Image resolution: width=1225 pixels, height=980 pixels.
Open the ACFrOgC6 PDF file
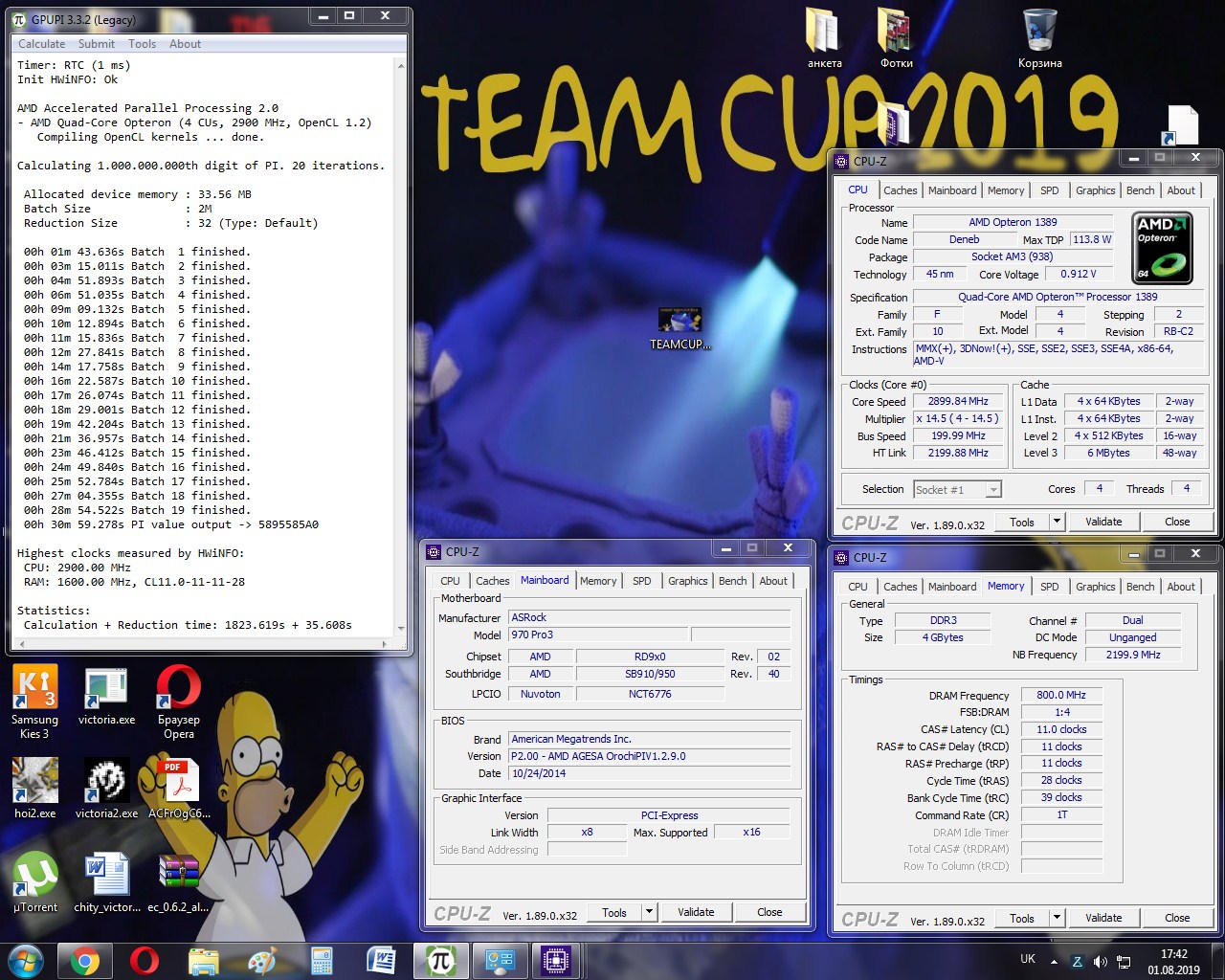178,789
